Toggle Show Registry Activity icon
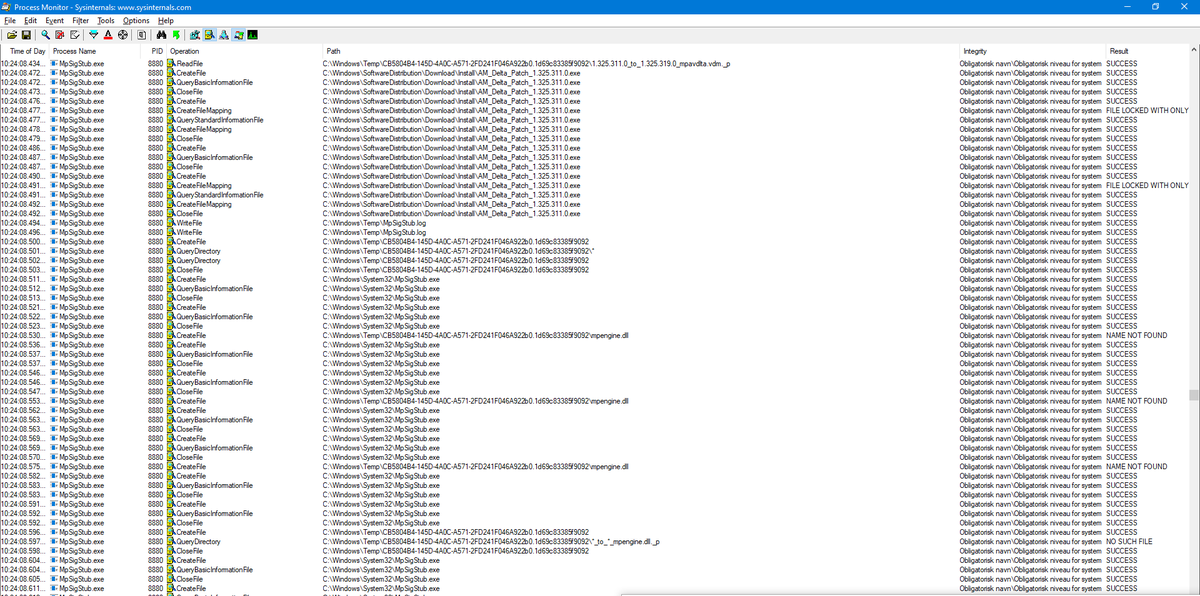 194,35
